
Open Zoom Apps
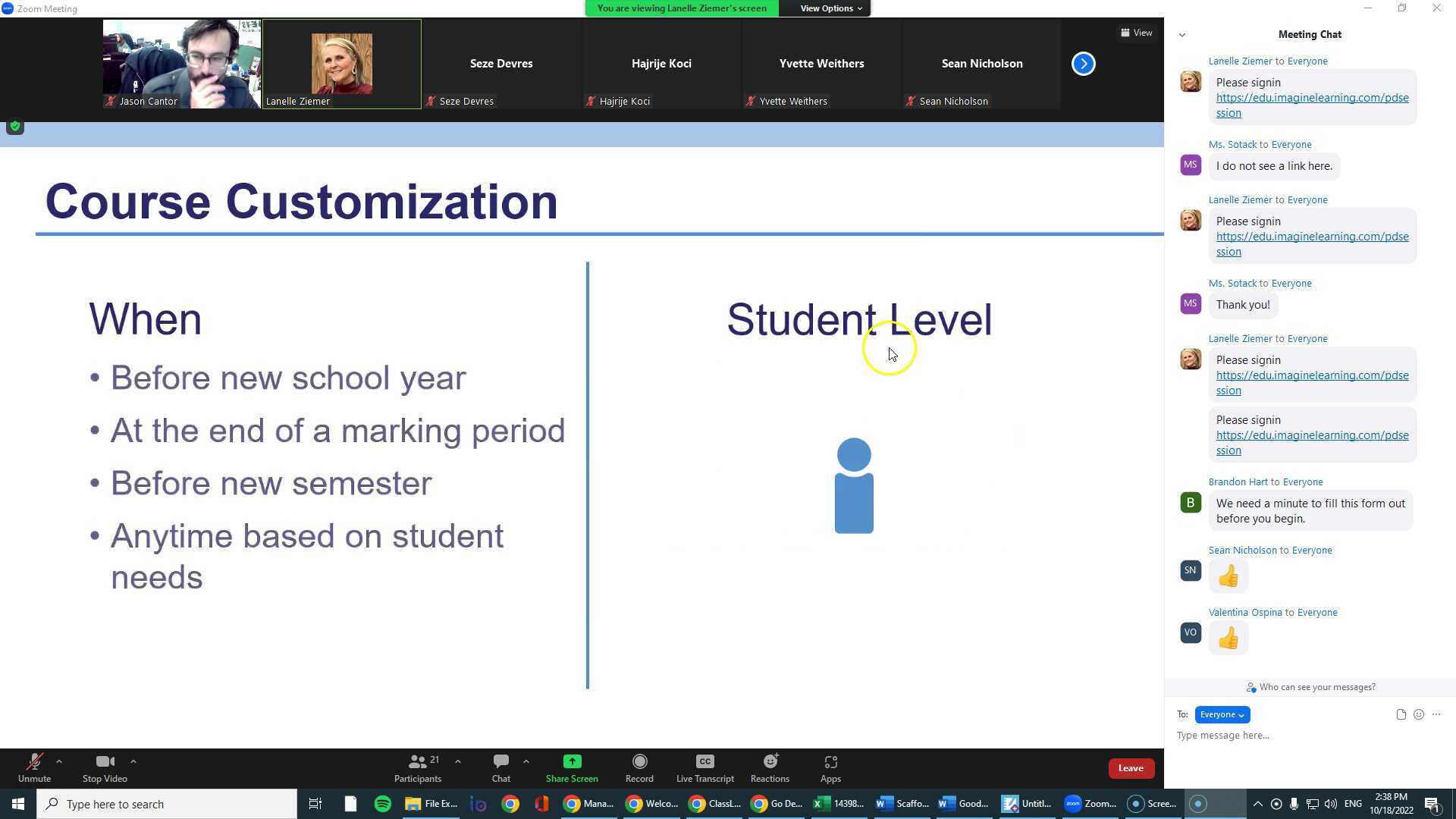pos(830,767)
